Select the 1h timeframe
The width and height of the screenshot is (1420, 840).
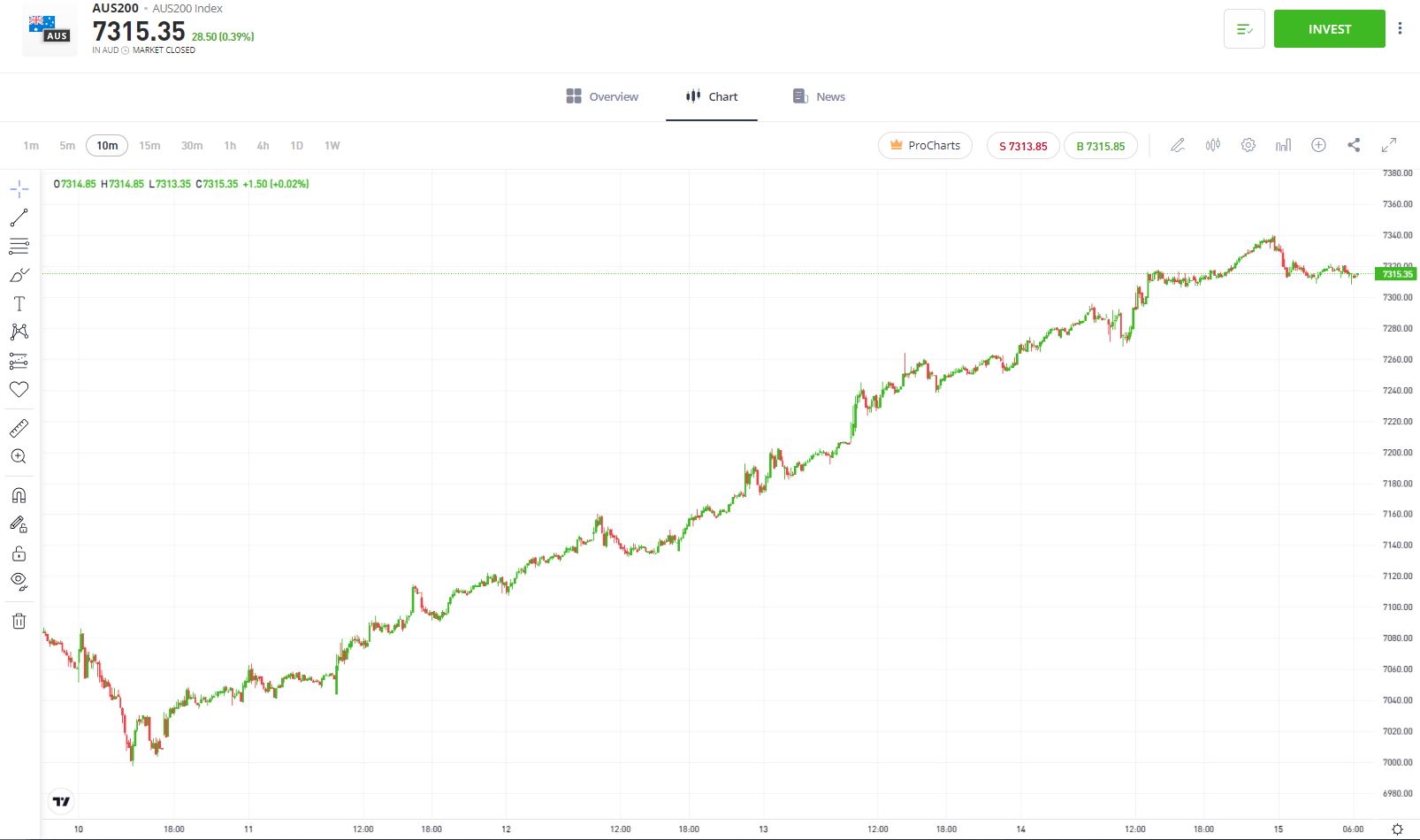click(230, 146)
